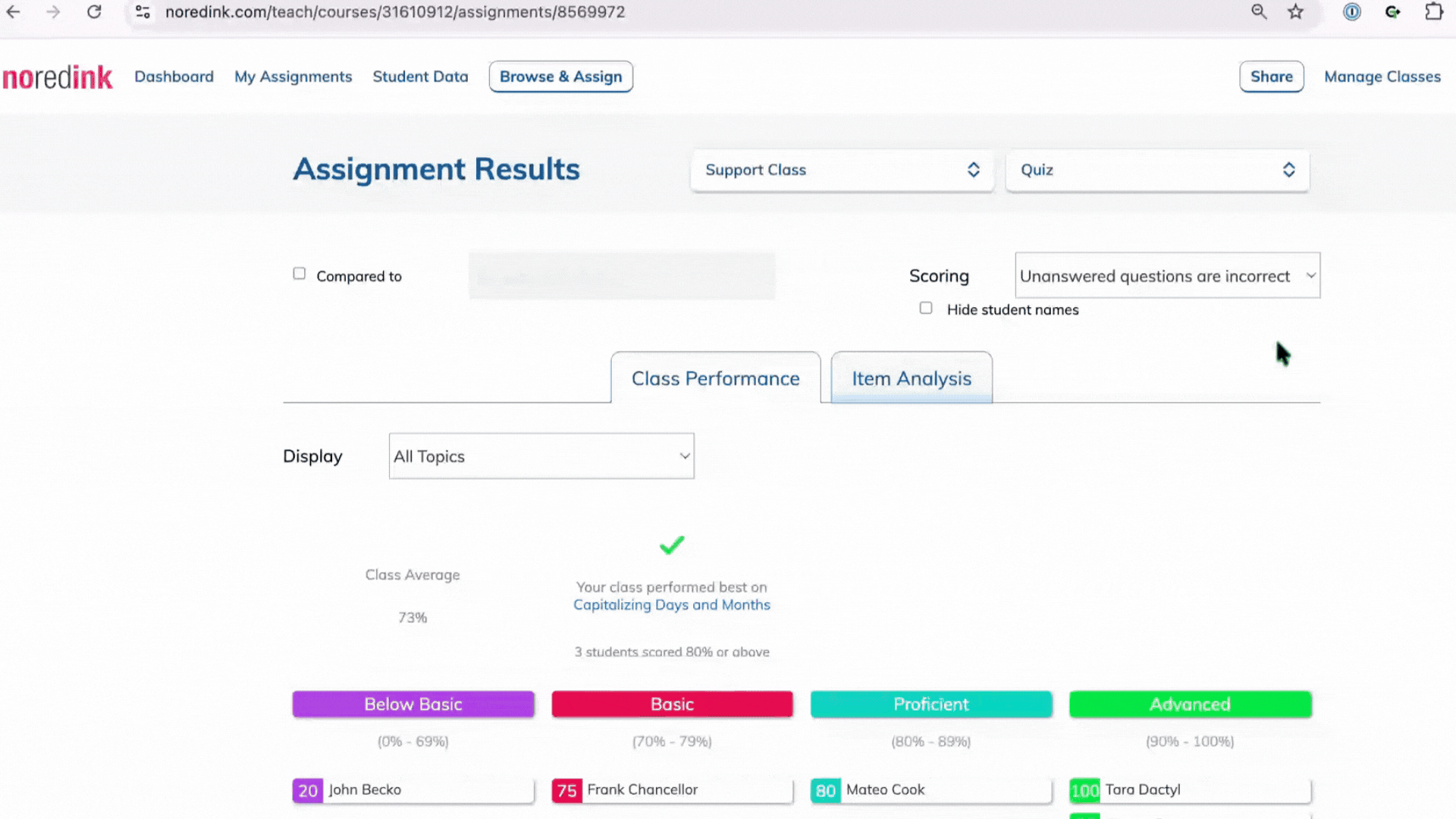Open the Support Class selector dropdown

[x=842, y=170]
